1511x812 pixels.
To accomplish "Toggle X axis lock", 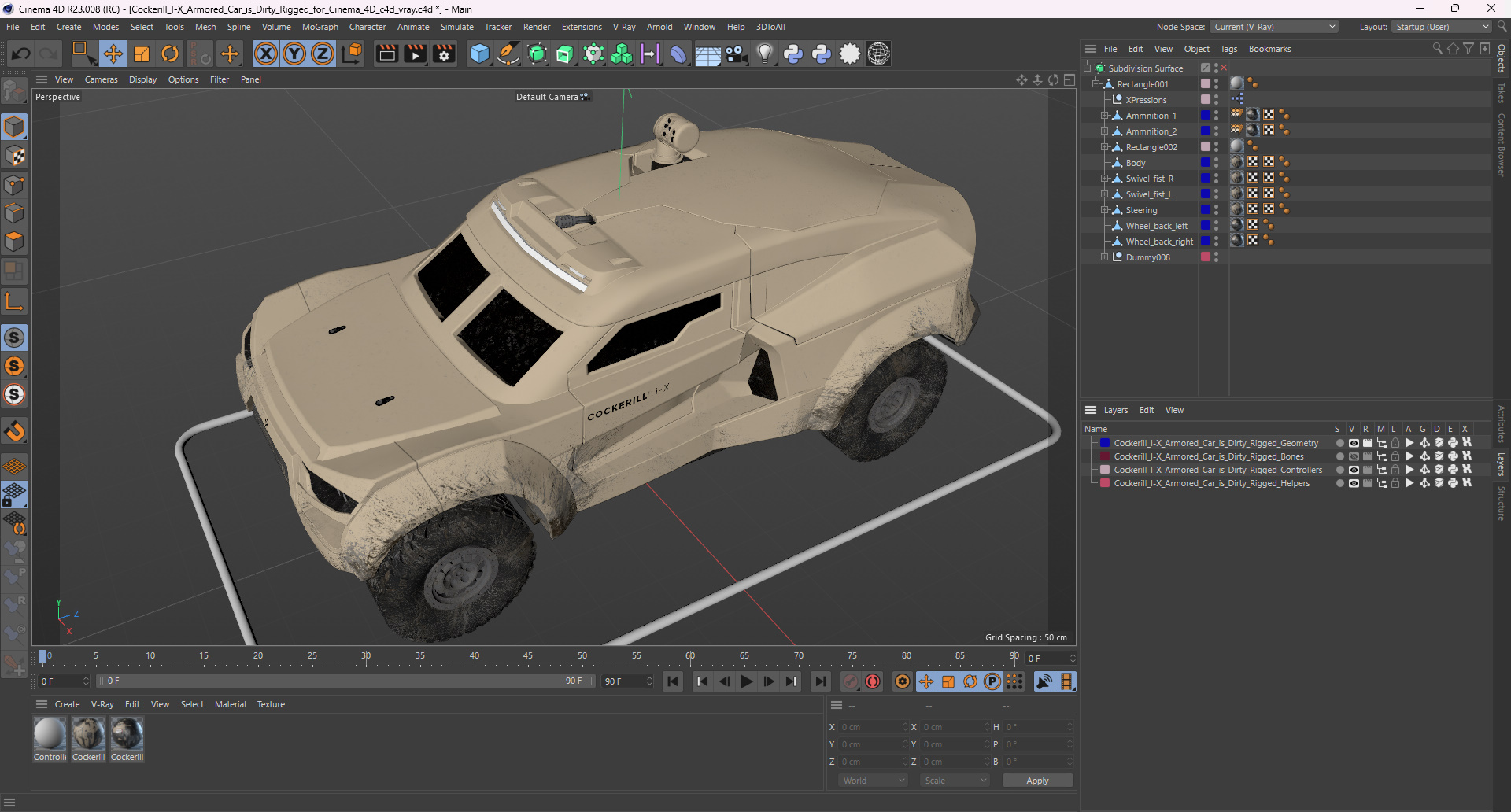I will 266,54.
